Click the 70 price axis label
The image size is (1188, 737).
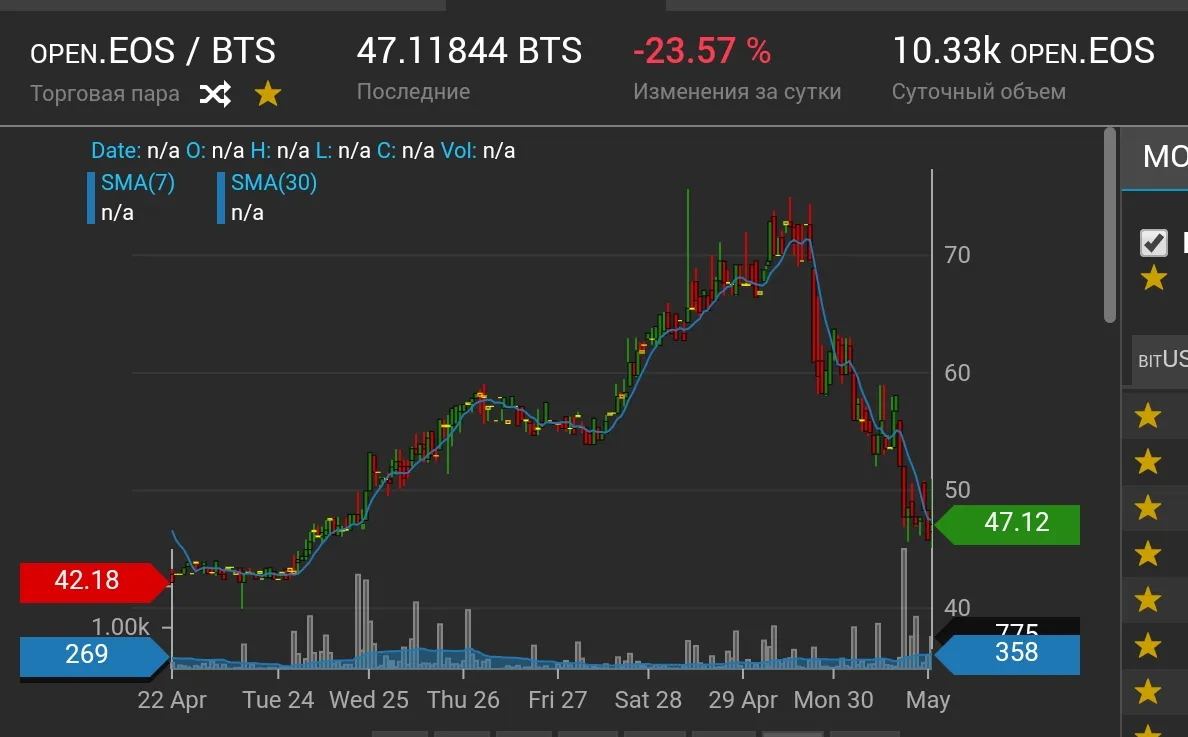[957, 255]
